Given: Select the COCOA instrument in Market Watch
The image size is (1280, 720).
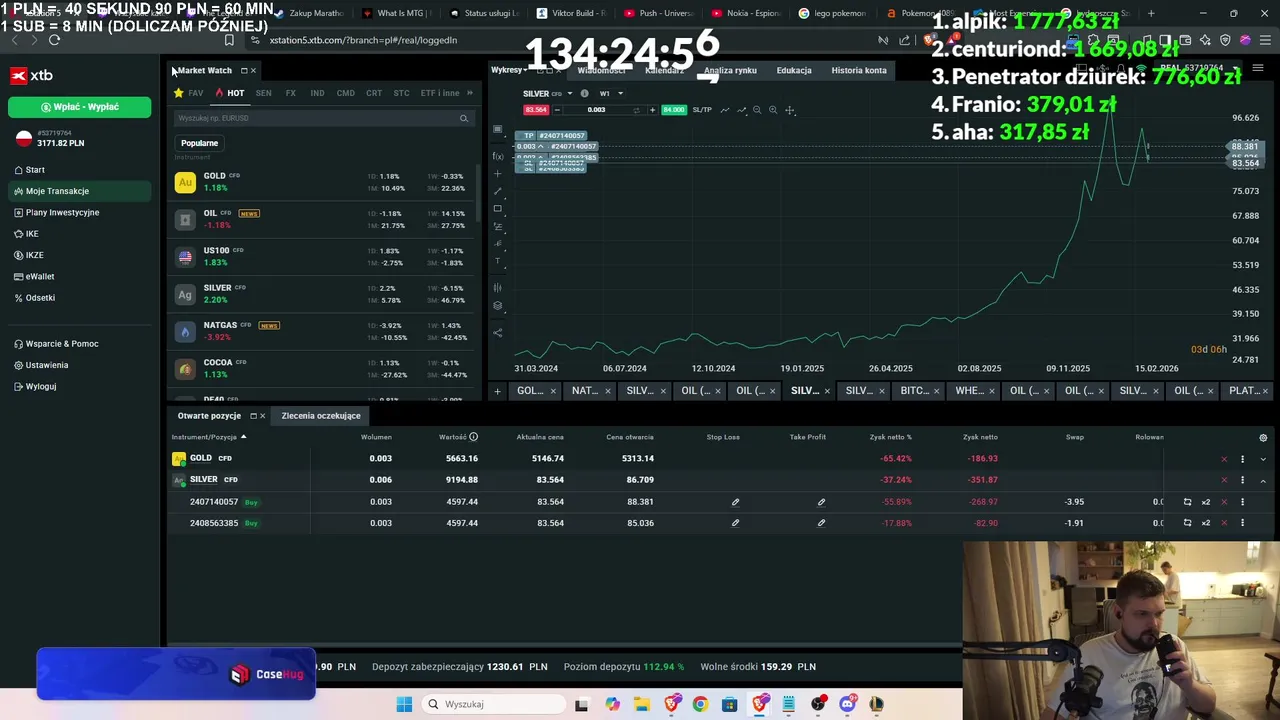Looking at the screenshot, I should 322,368.
